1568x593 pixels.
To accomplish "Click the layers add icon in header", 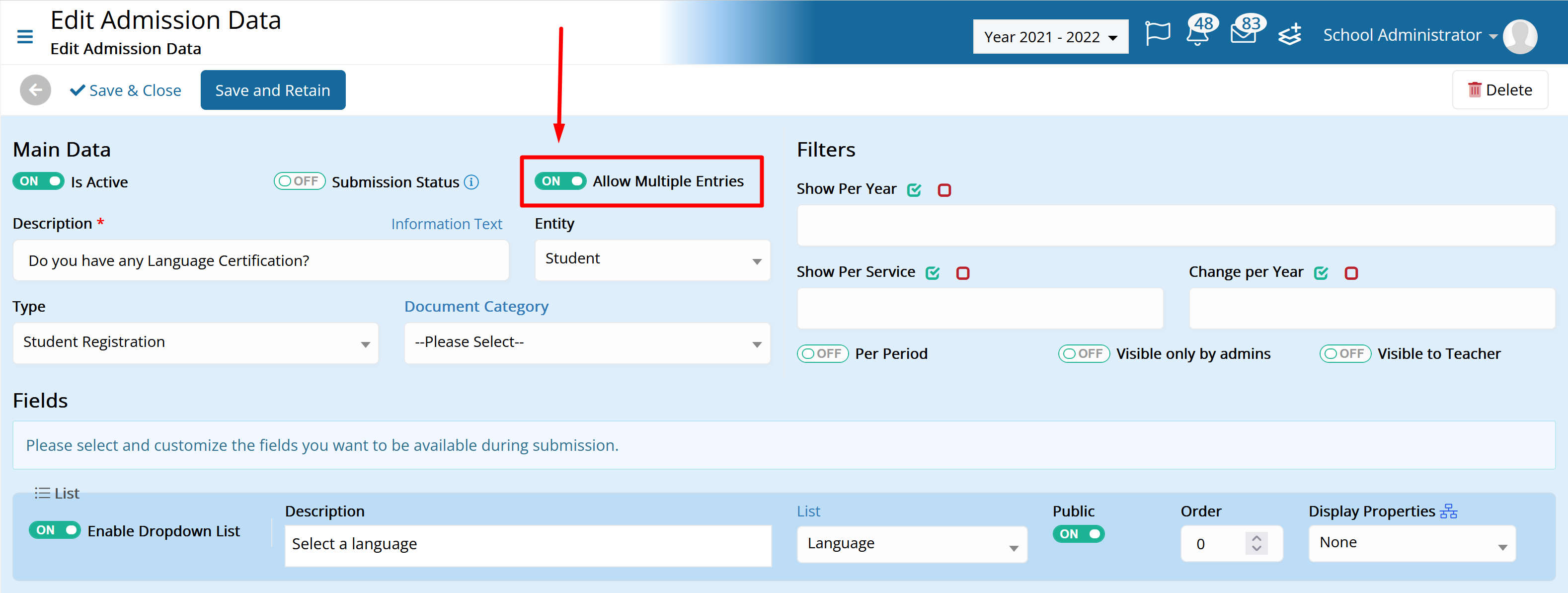I will [1290, 35].
